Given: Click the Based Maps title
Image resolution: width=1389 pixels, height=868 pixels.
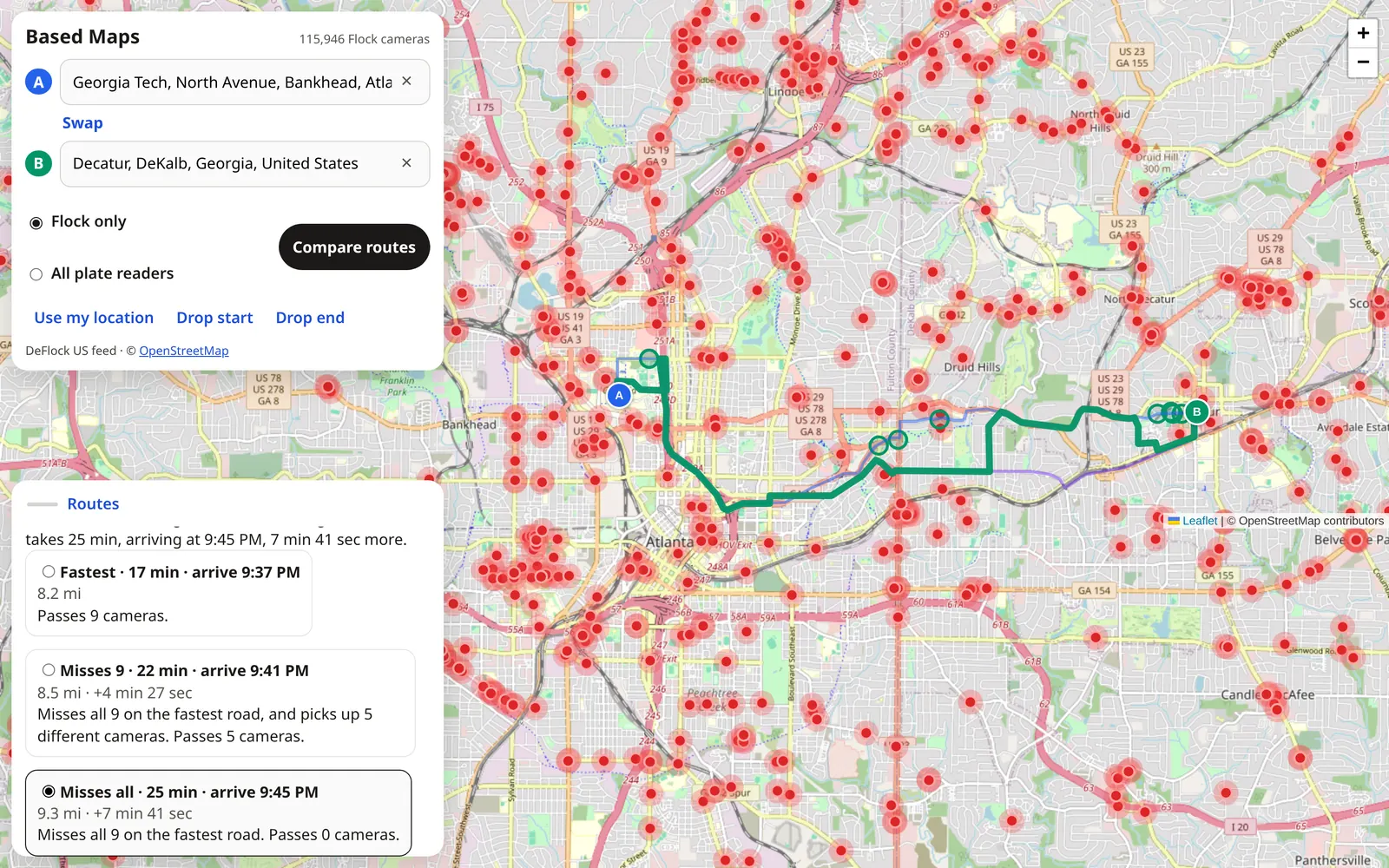Looking at the screenshot, I should click(x=82, y=36).
